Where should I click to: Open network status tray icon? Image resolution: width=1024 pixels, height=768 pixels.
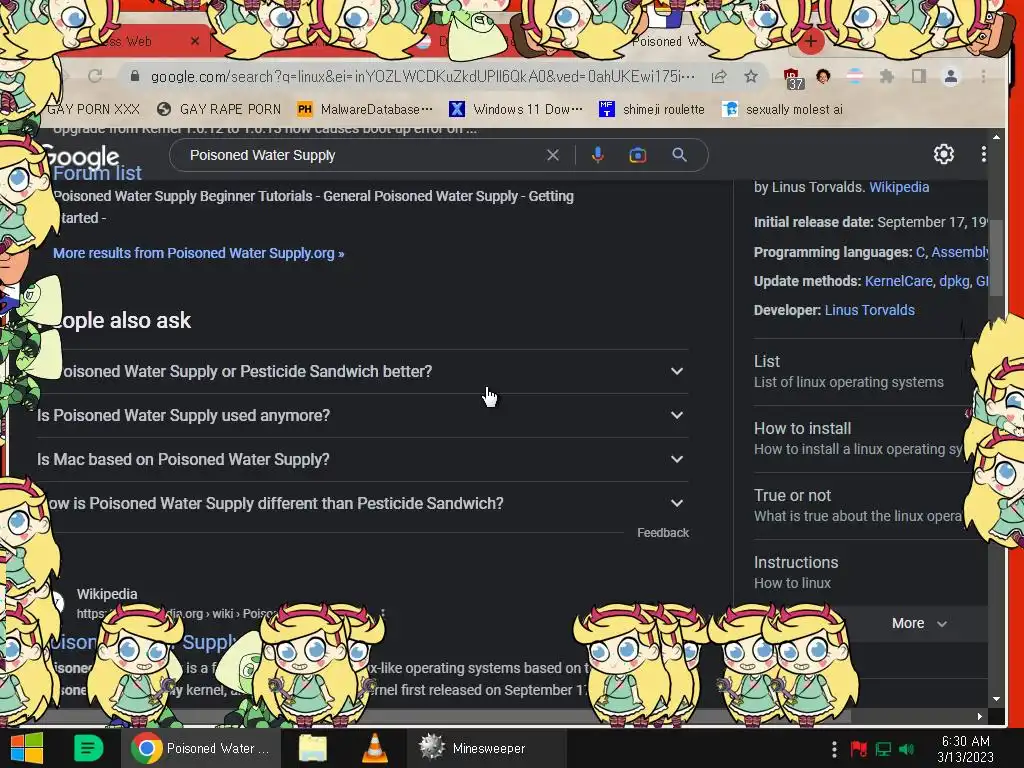(x=883, y=749)
